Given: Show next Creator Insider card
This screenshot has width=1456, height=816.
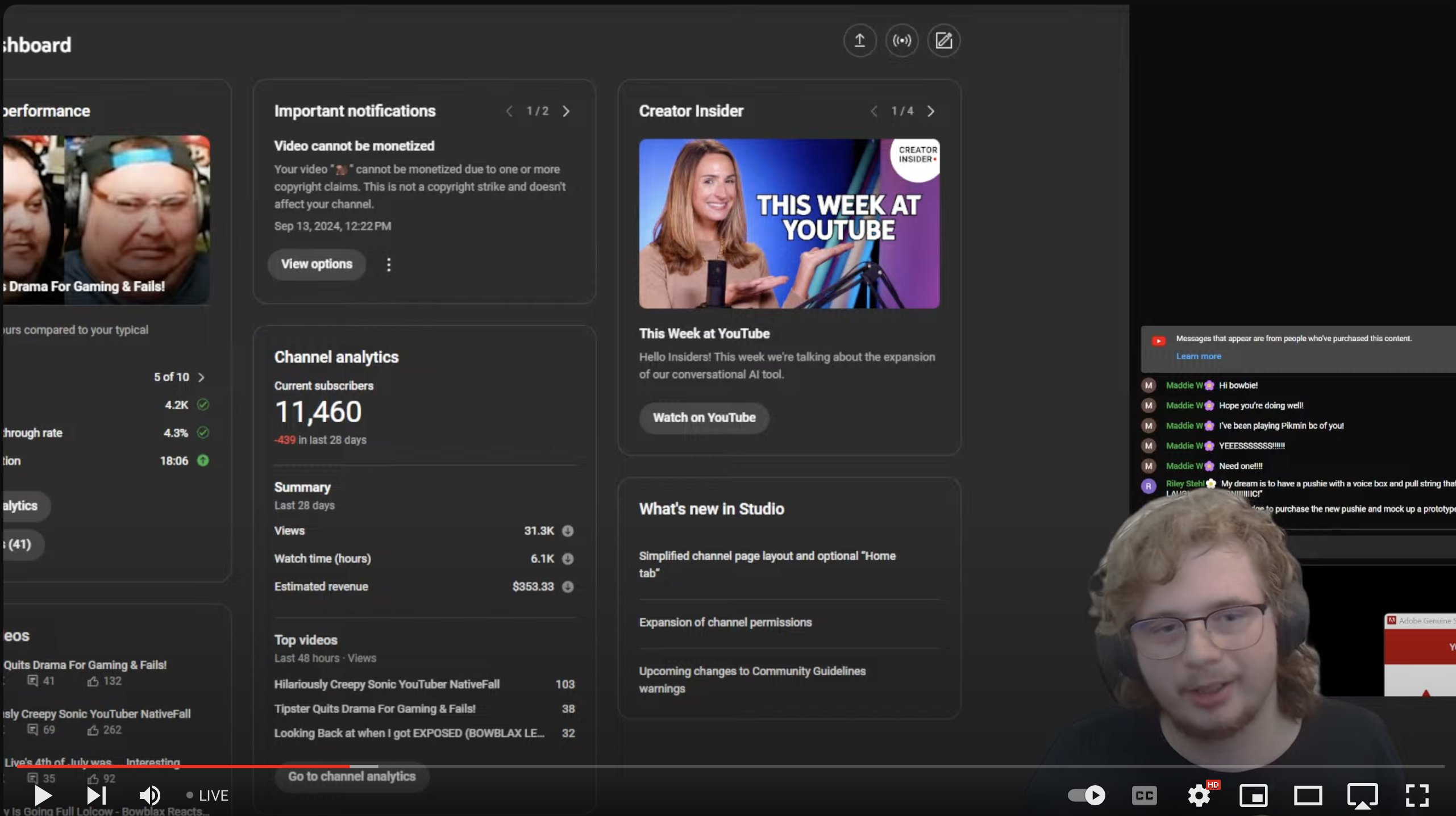Looking at the screenshot, I should coord(931,111).
